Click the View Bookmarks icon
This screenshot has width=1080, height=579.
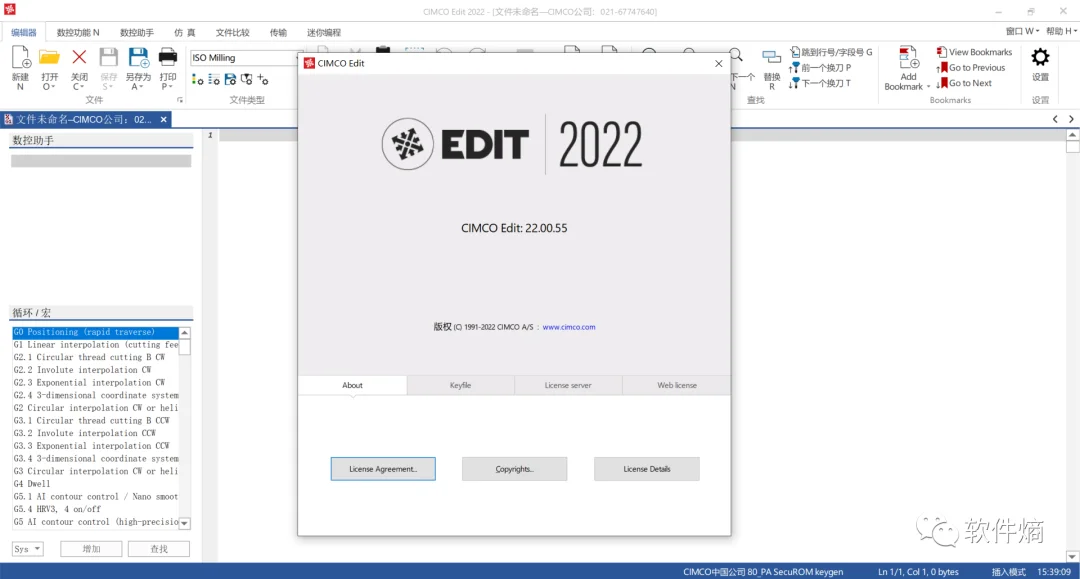click(x=973, y=51)
